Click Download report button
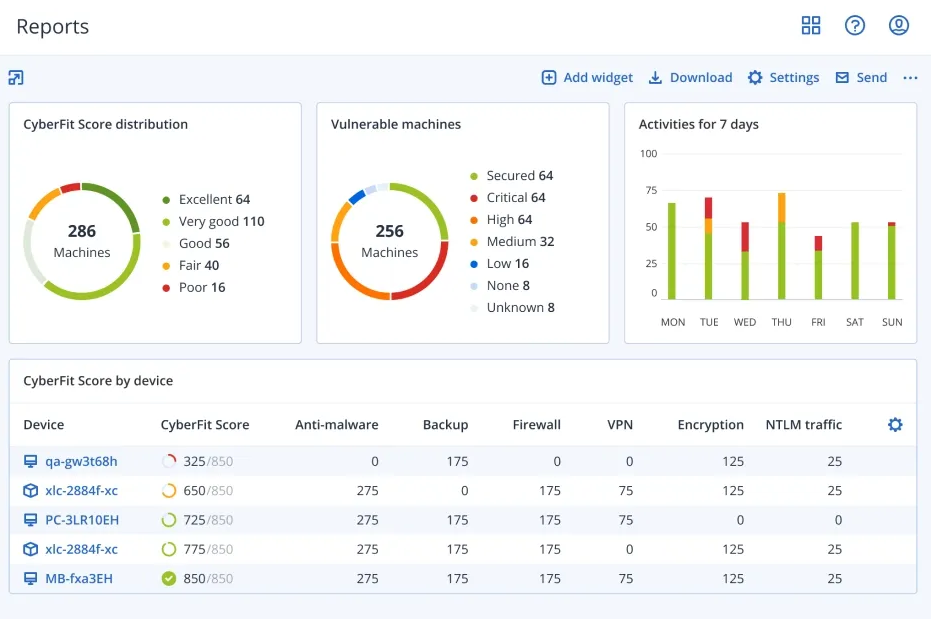This screenshot has height=619, width=931. 690,78
